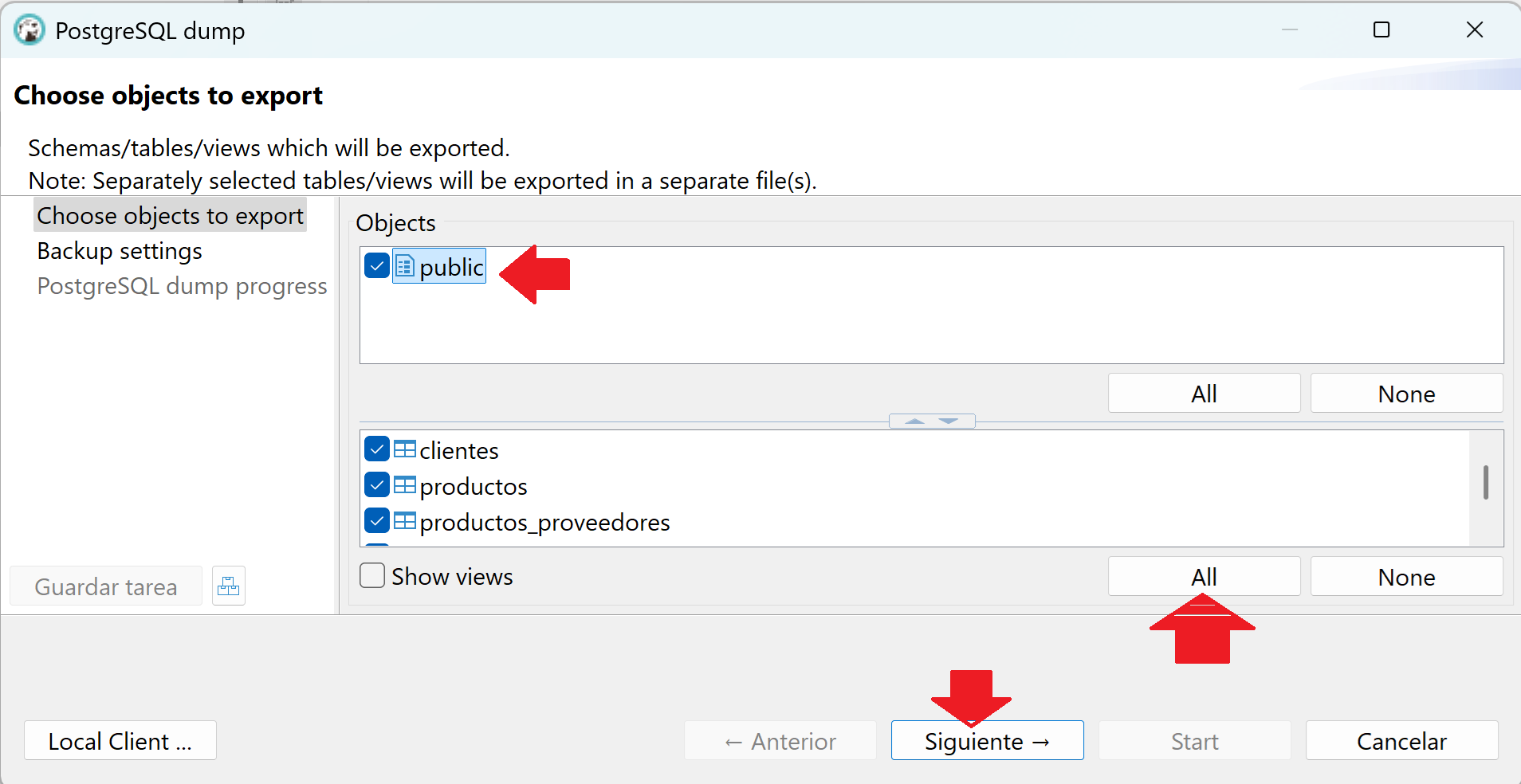Click the public schema icon
The width and height of the screenshot is (1521, 784).
(405, 266)
